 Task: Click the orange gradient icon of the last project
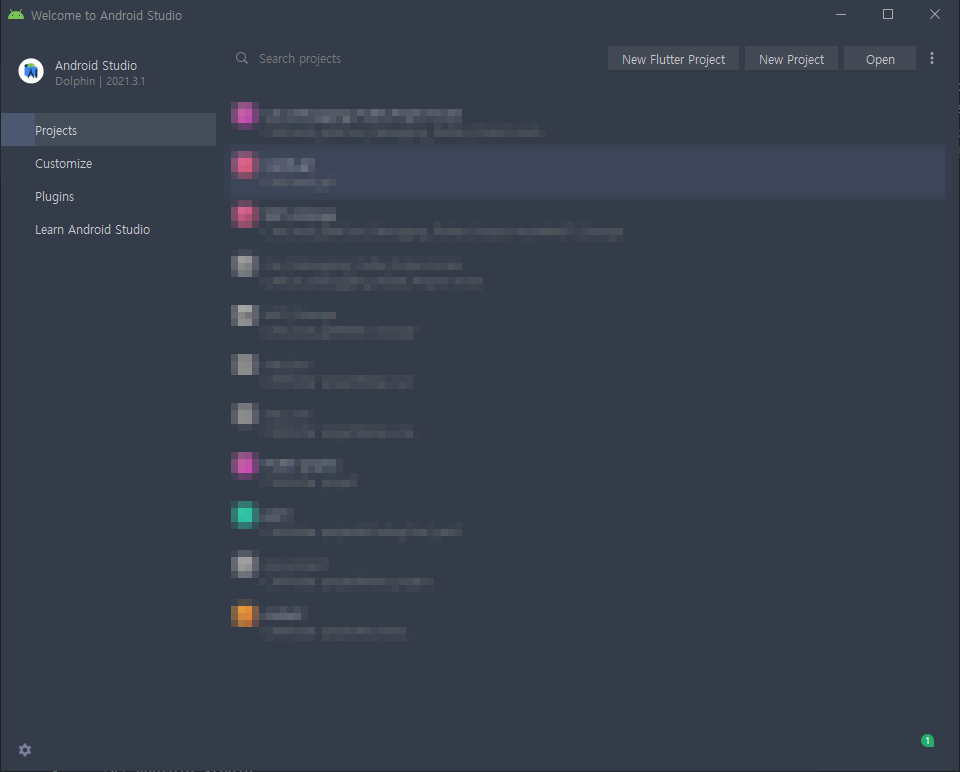tap(244, 614)
